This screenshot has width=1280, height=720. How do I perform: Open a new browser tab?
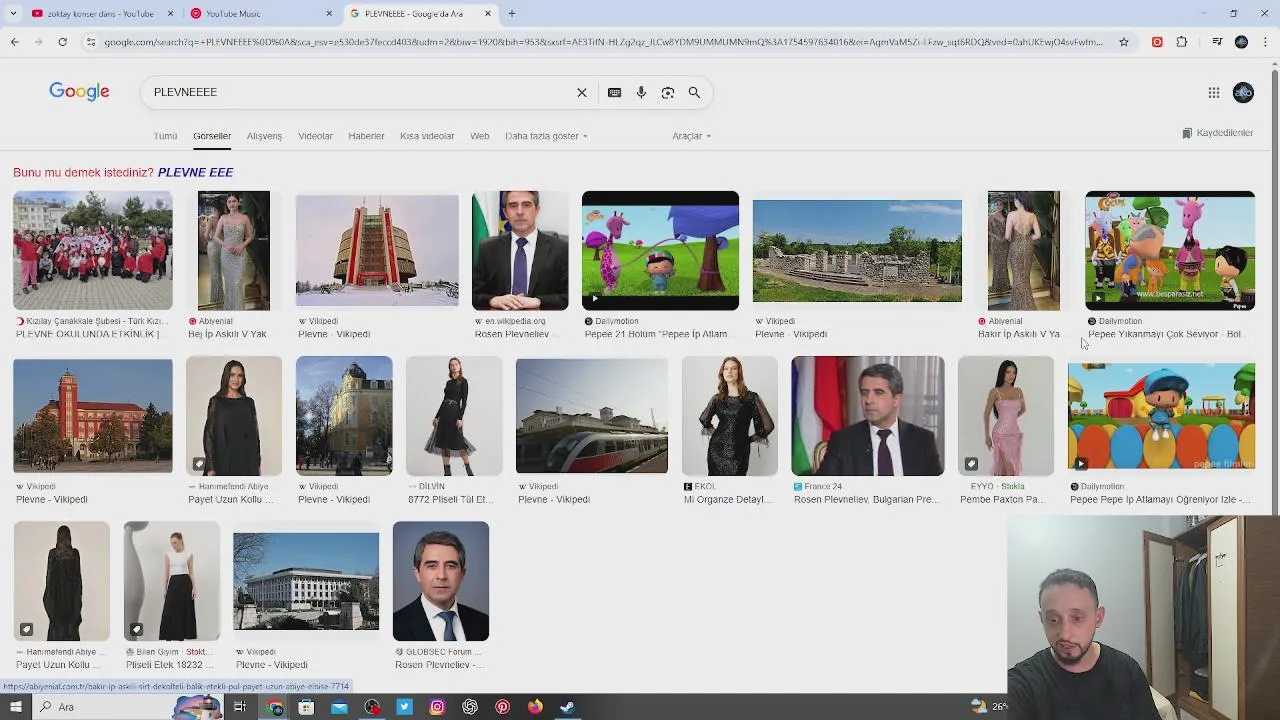coord(511,14)
